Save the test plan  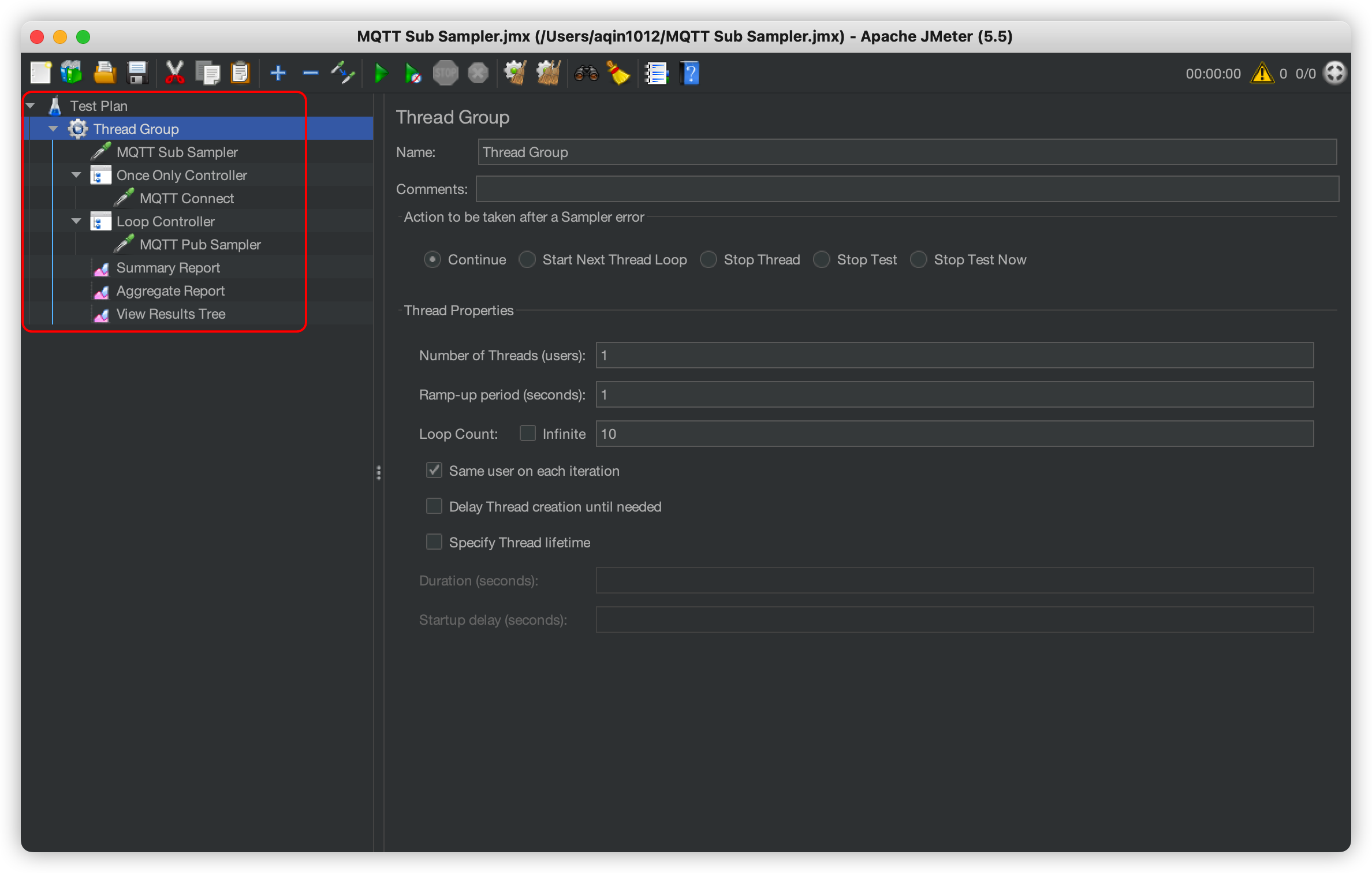pyautogui.click(x=137, y=73)
